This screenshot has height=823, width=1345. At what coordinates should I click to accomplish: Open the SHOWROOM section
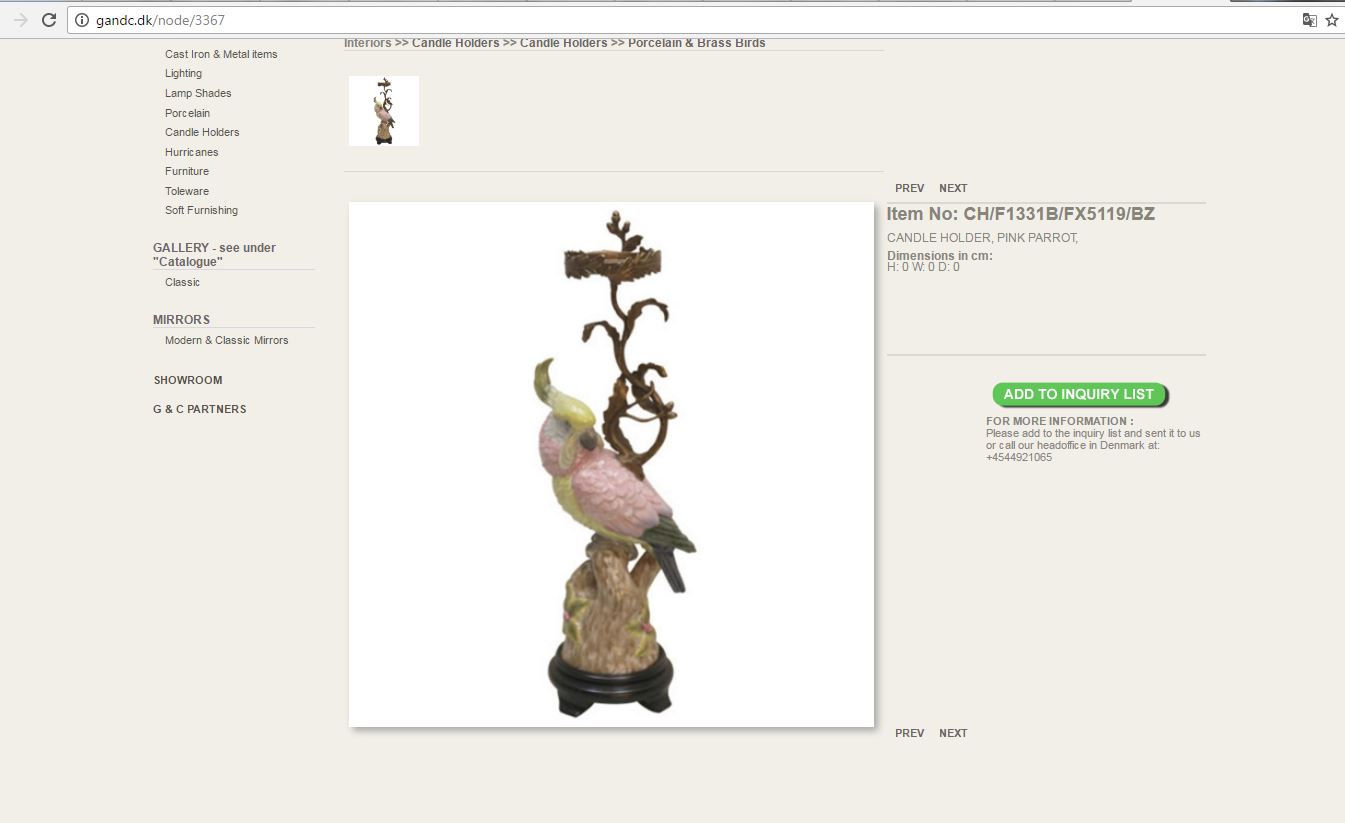pyautogui.click(x=188, y=380)
